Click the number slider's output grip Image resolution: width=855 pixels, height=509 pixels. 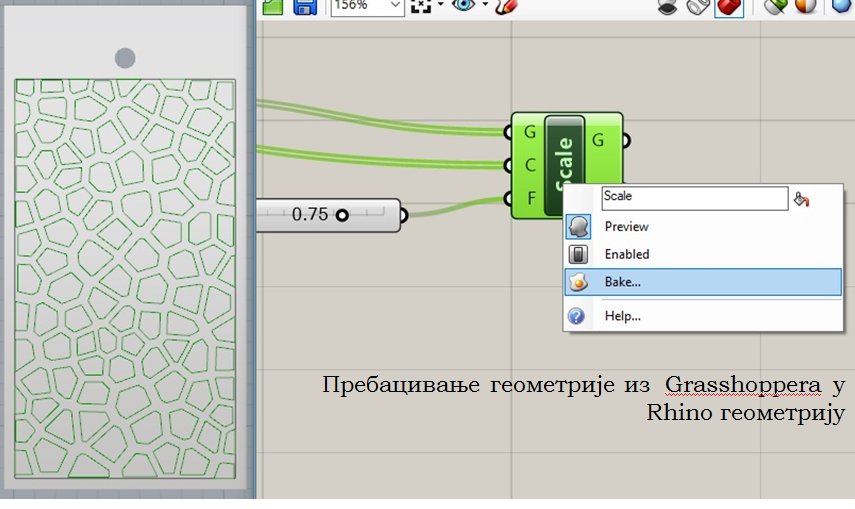pyautogui.click(x=404, y=215)
